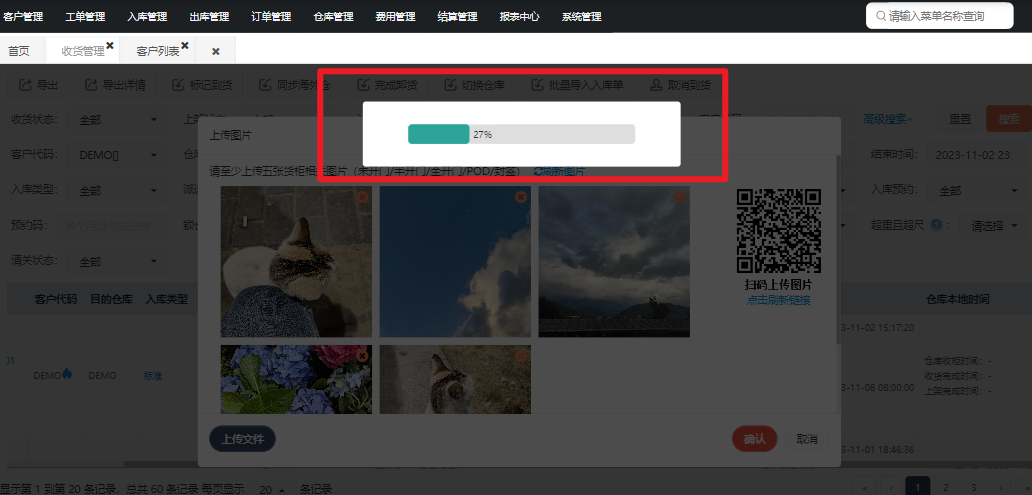Viewport: 1032px width, 495px height.
Task: Click the 上传文件 upload button
Action: [242, 439]
